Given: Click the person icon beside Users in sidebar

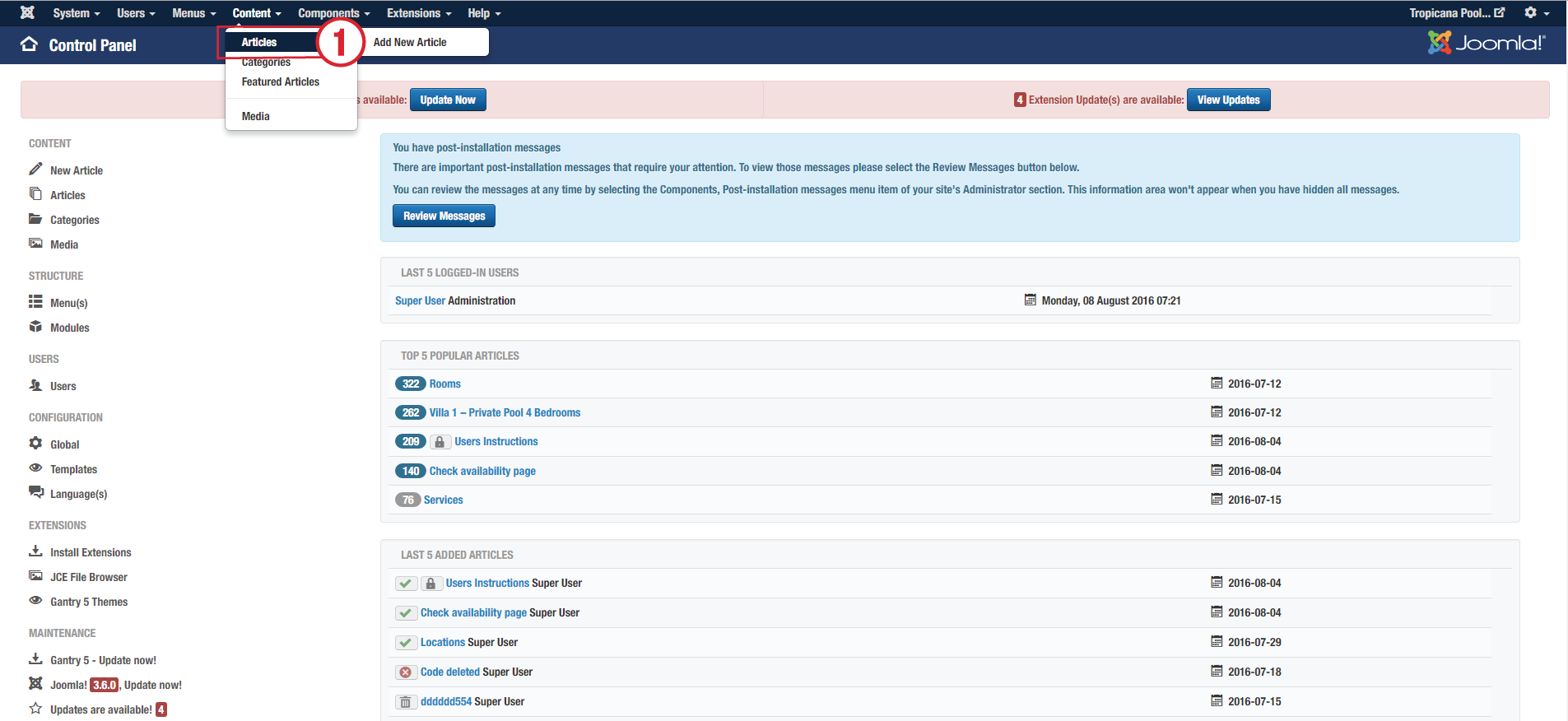Looking at the screenshot, I should point(35,384).
